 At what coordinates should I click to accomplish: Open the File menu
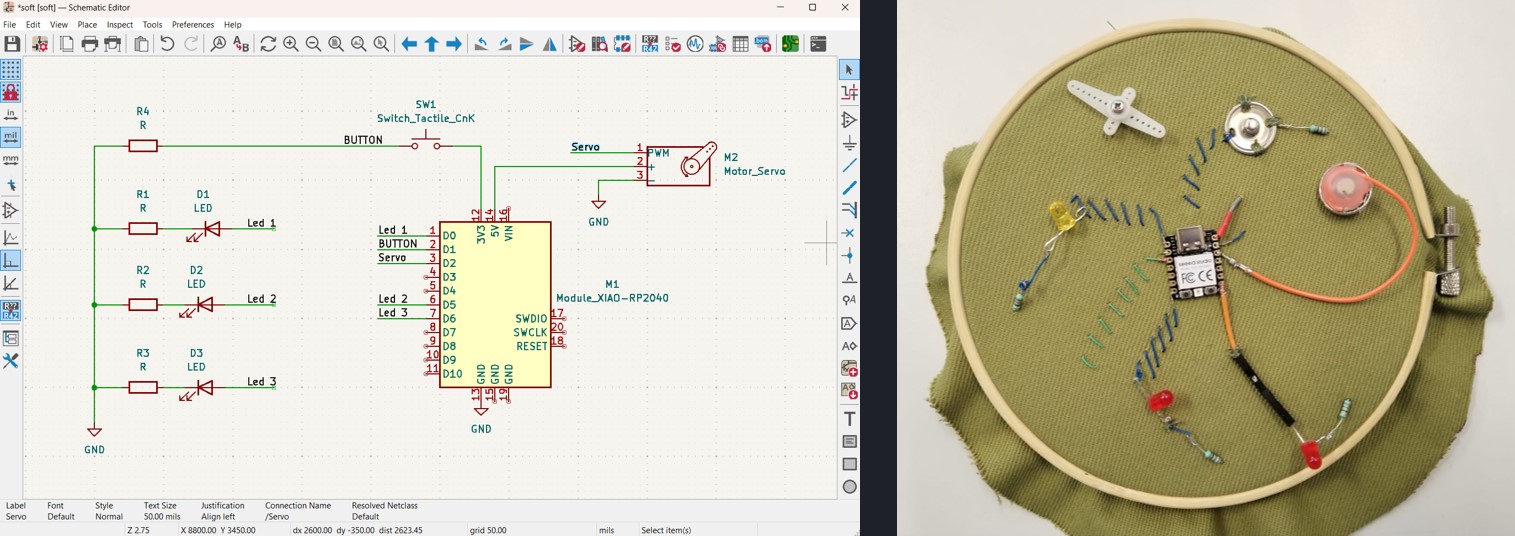click(10, 24)
